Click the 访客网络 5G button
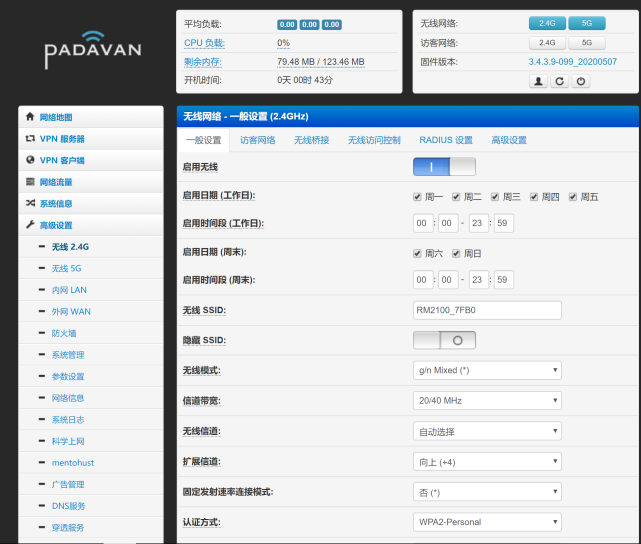Viewport: 641px width, 544px height. 587,43
